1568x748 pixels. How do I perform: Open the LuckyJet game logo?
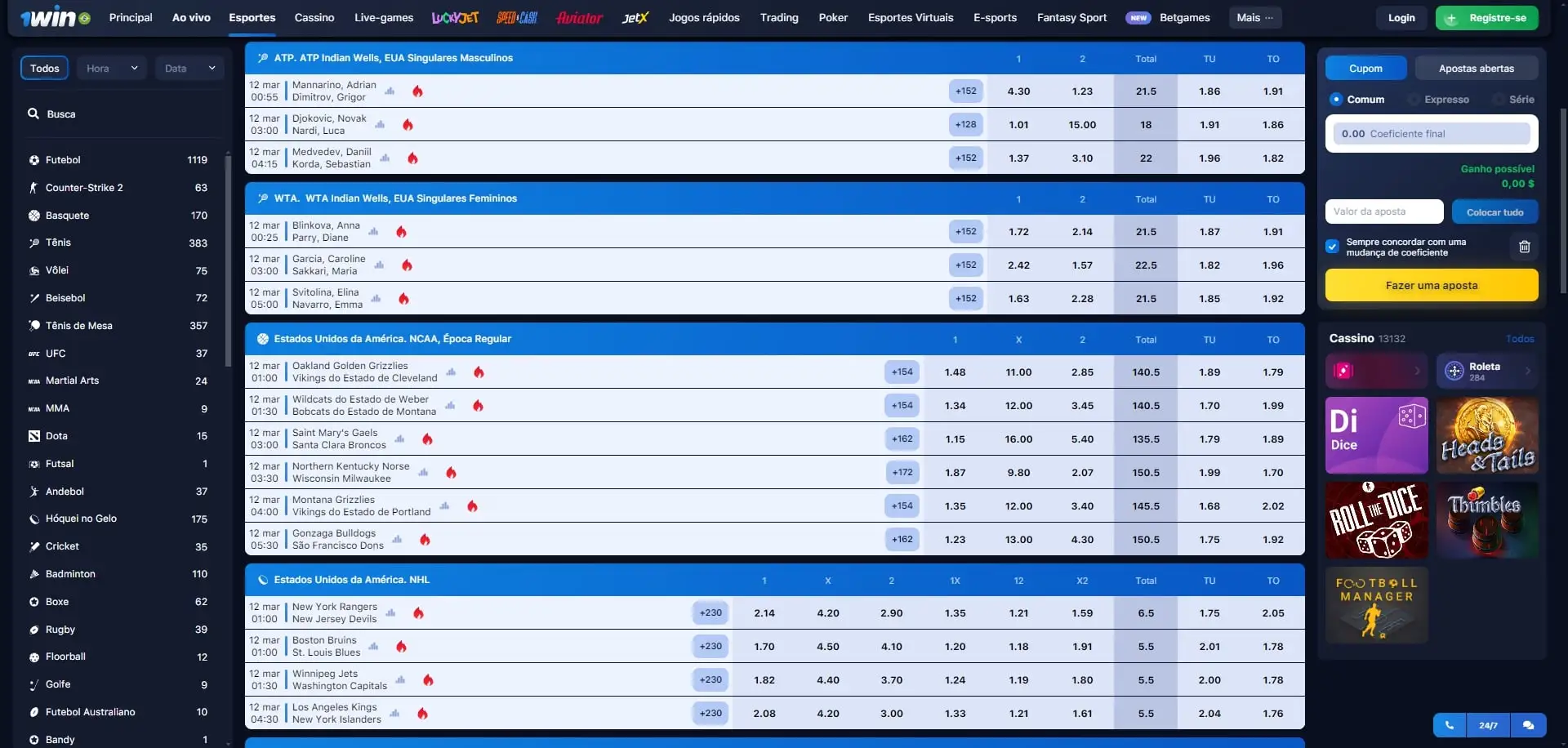pos(455,18)
